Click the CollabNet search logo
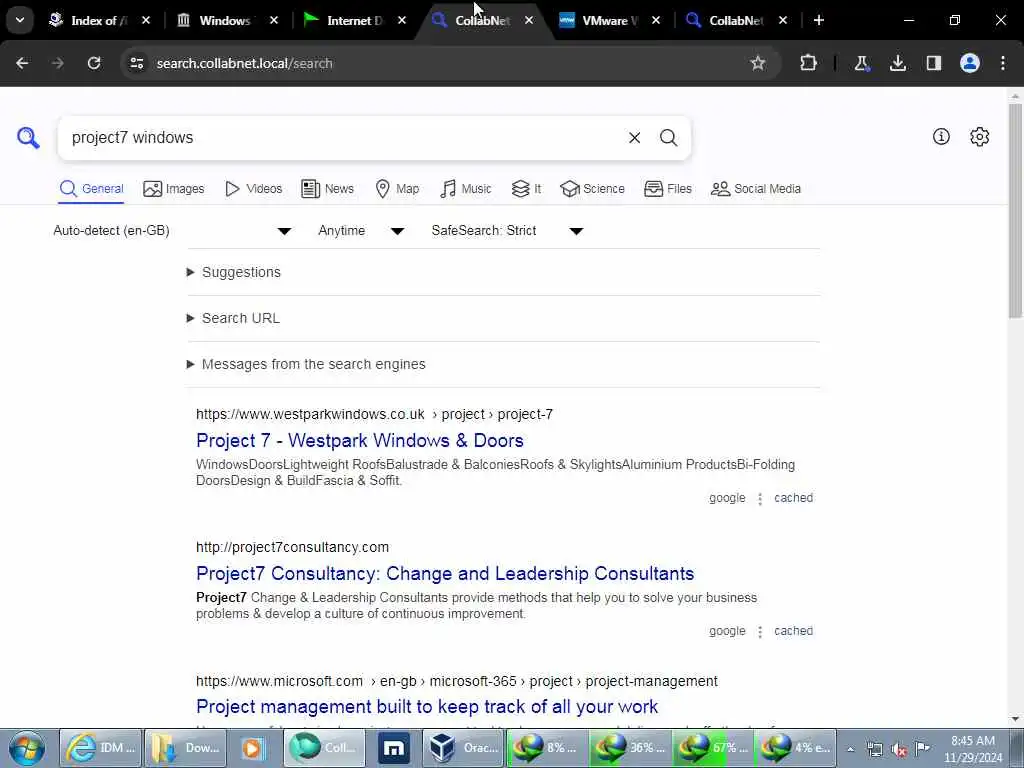This screenshot has height=768, width=1024. [28, 138]
